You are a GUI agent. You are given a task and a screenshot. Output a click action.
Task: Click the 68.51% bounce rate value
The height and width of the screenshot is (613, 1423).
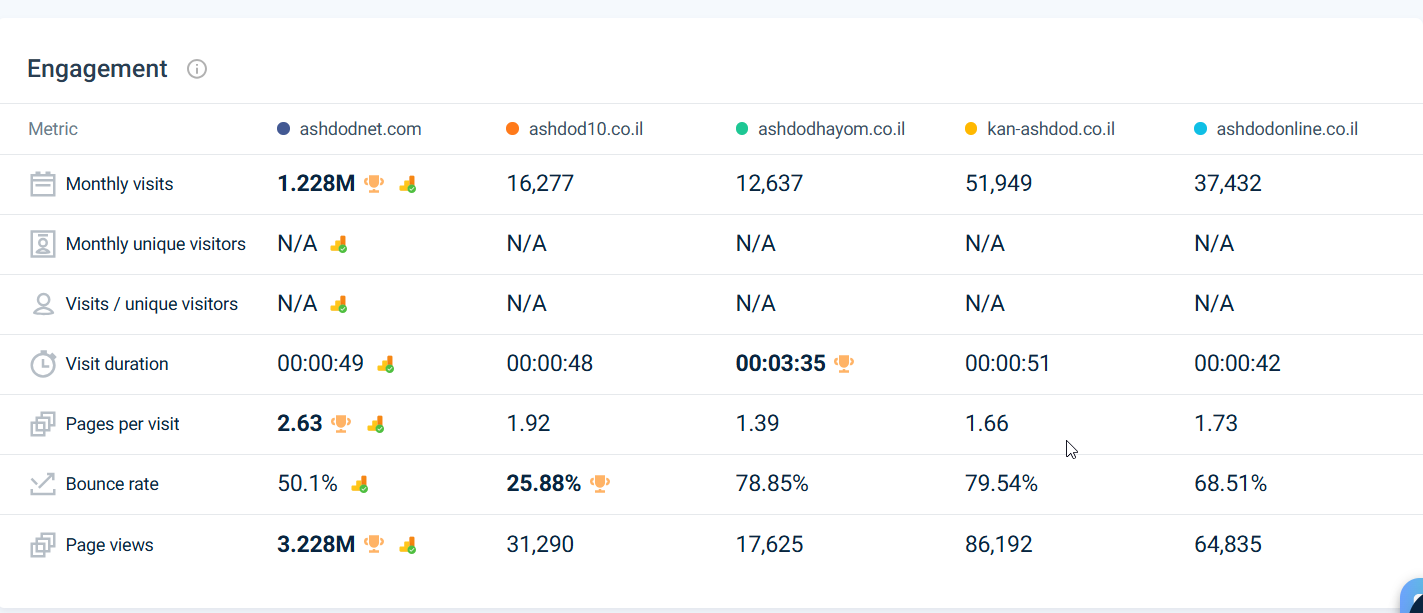(x=1230, y=484)
